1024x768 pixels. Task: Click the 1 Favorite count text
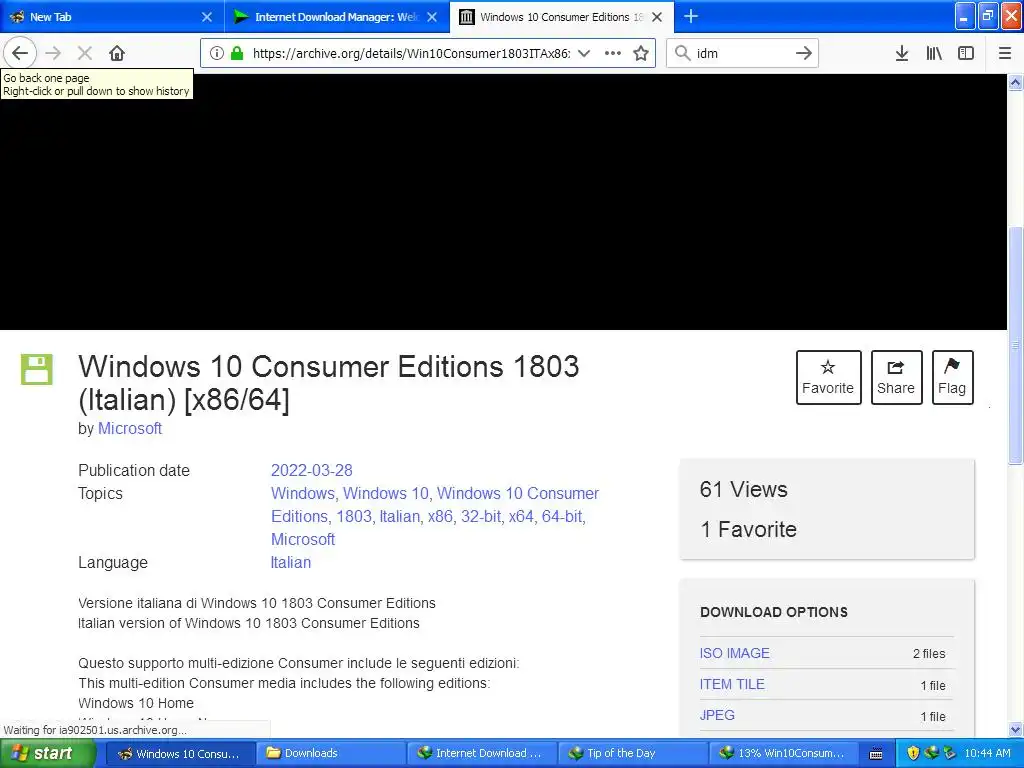point(748,529)
